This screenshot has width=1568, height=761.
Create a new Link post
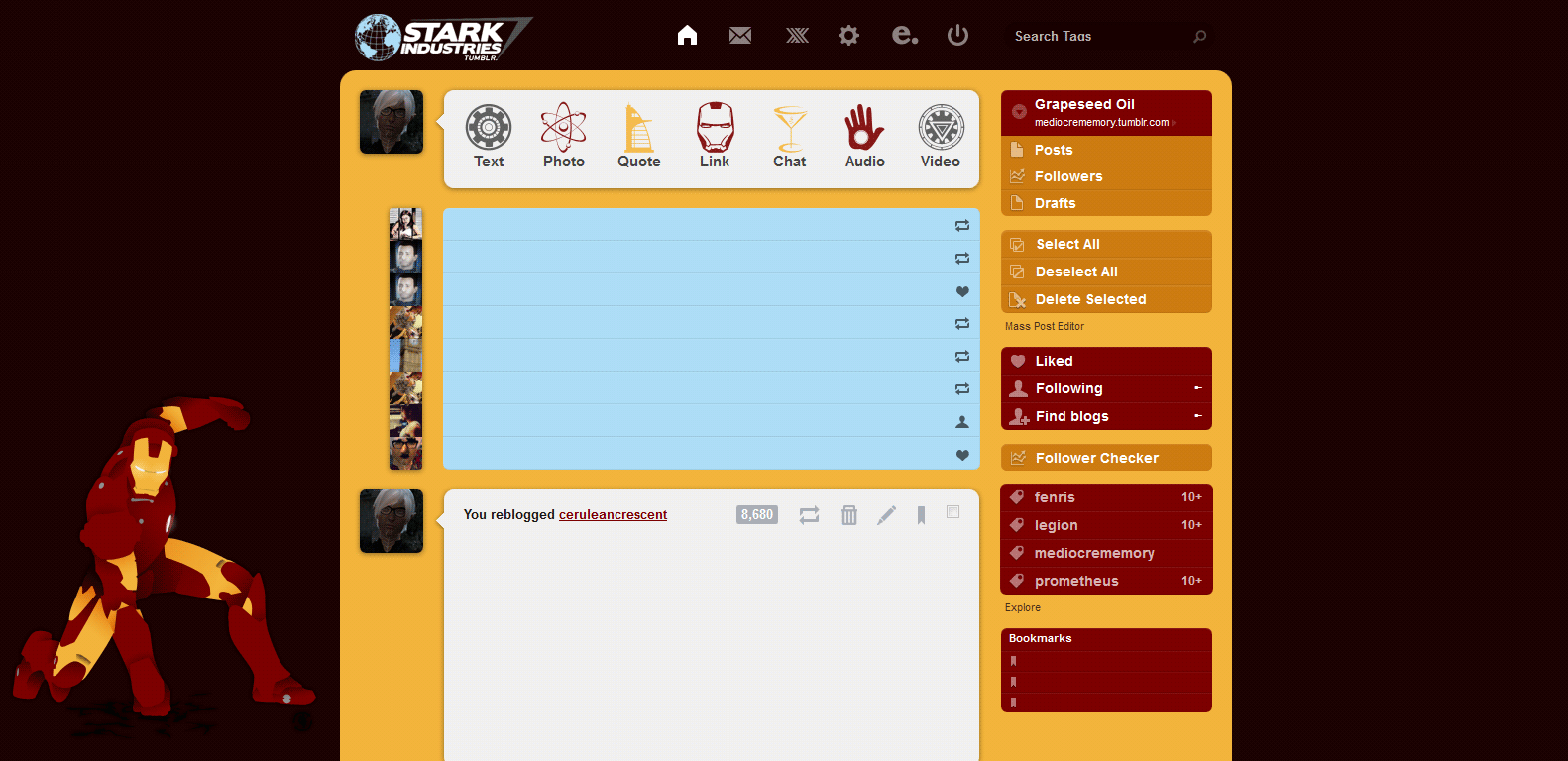click(715, 137)
